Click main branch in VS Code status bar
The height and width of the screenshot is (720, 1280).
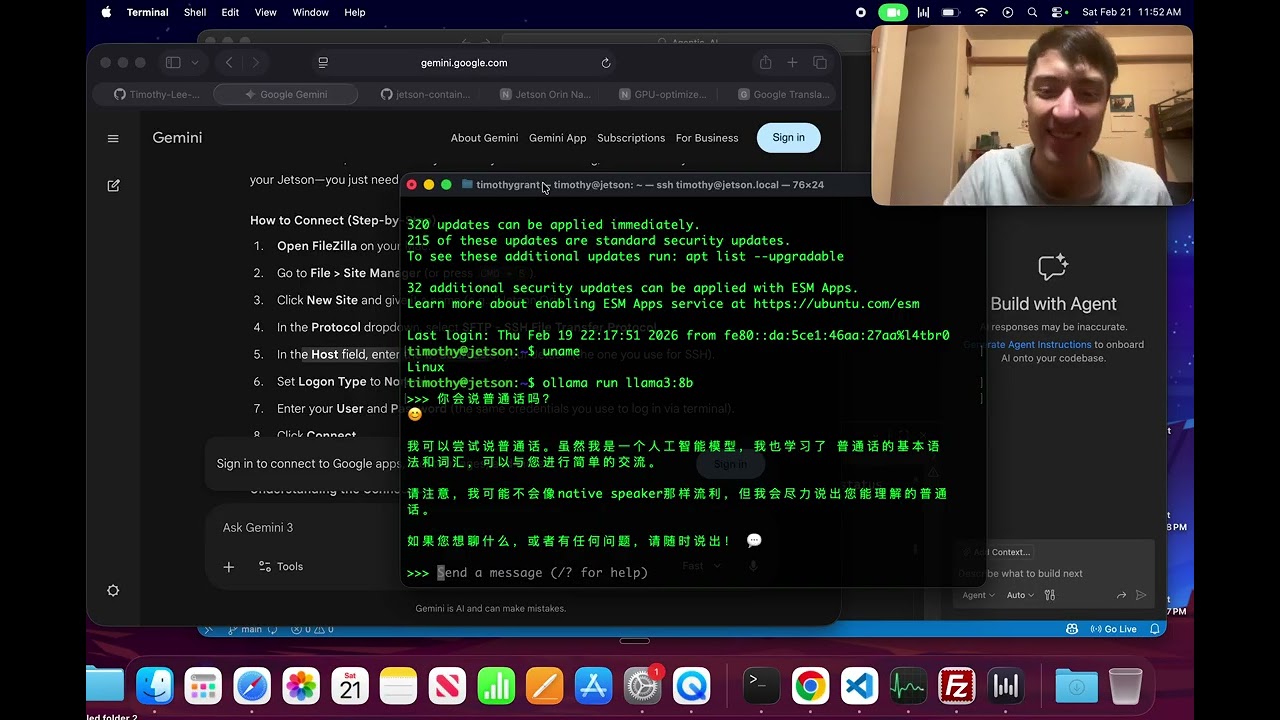pos(245,629)
